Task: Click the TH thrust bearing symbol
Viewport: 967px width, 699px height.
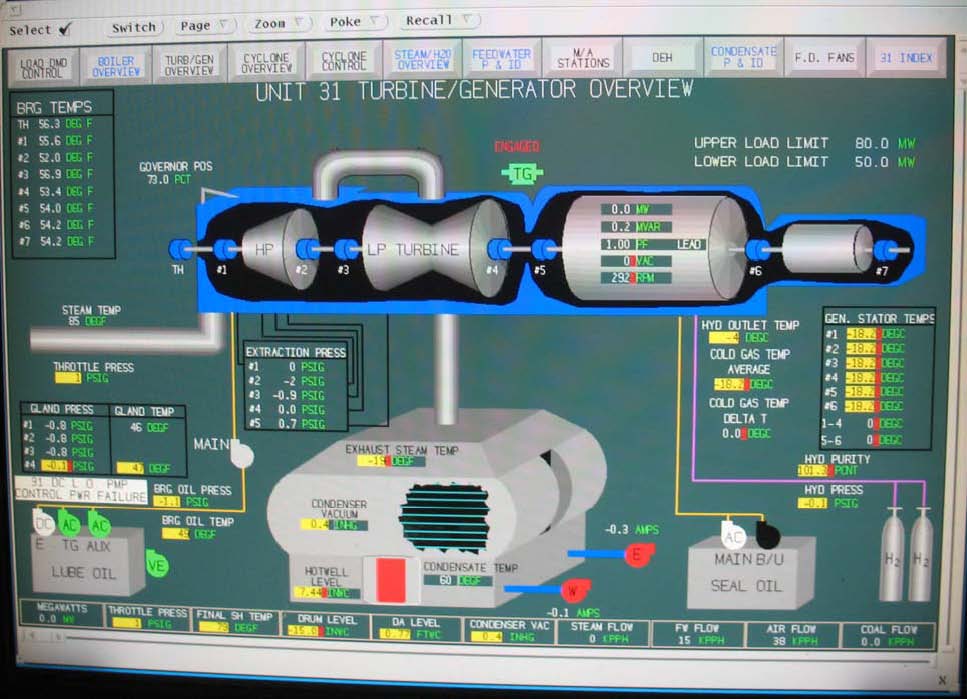Action: (x=179, y=249)
